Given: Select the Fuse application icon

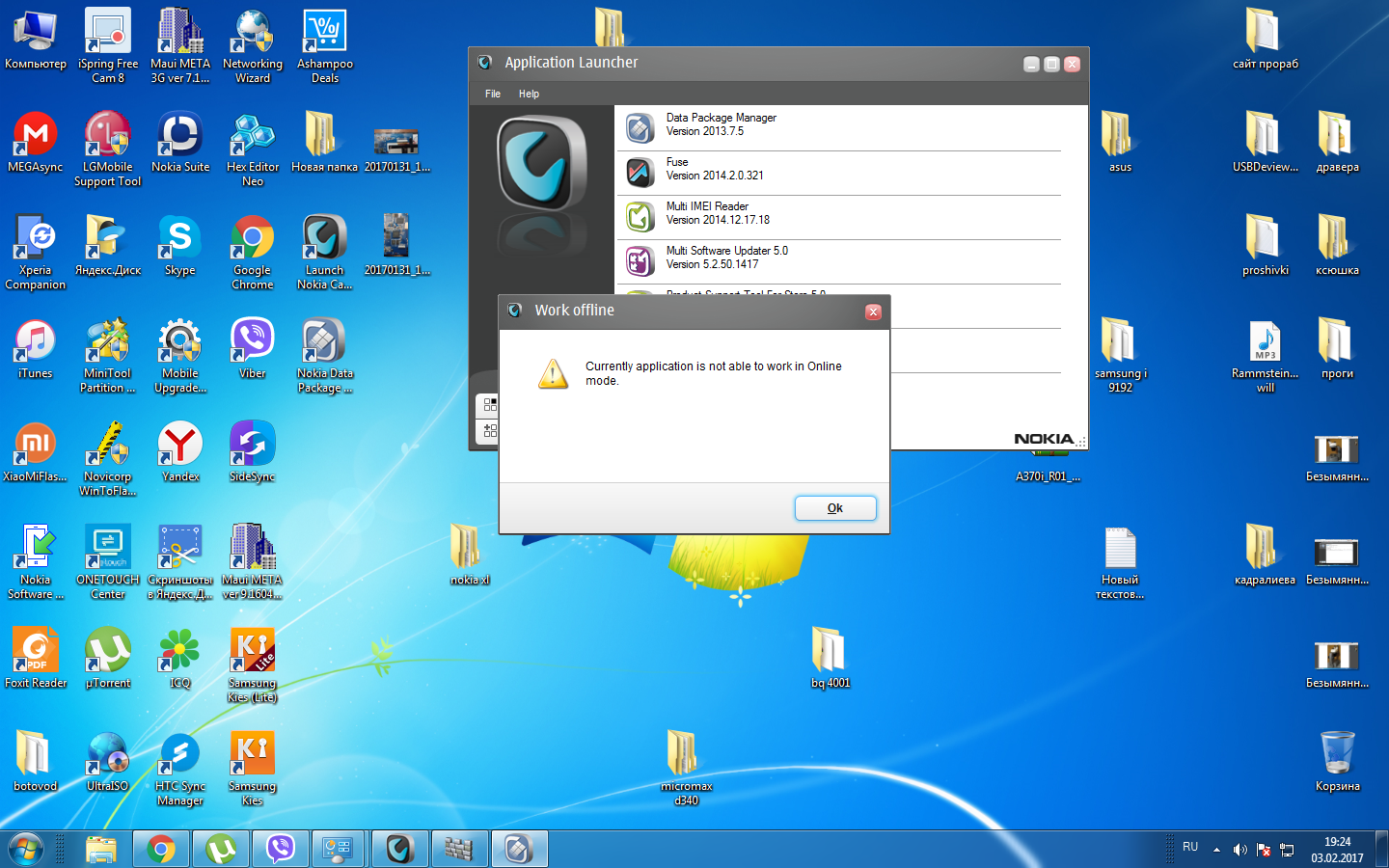Looking at the screenshot, I should tap(640, 172).
